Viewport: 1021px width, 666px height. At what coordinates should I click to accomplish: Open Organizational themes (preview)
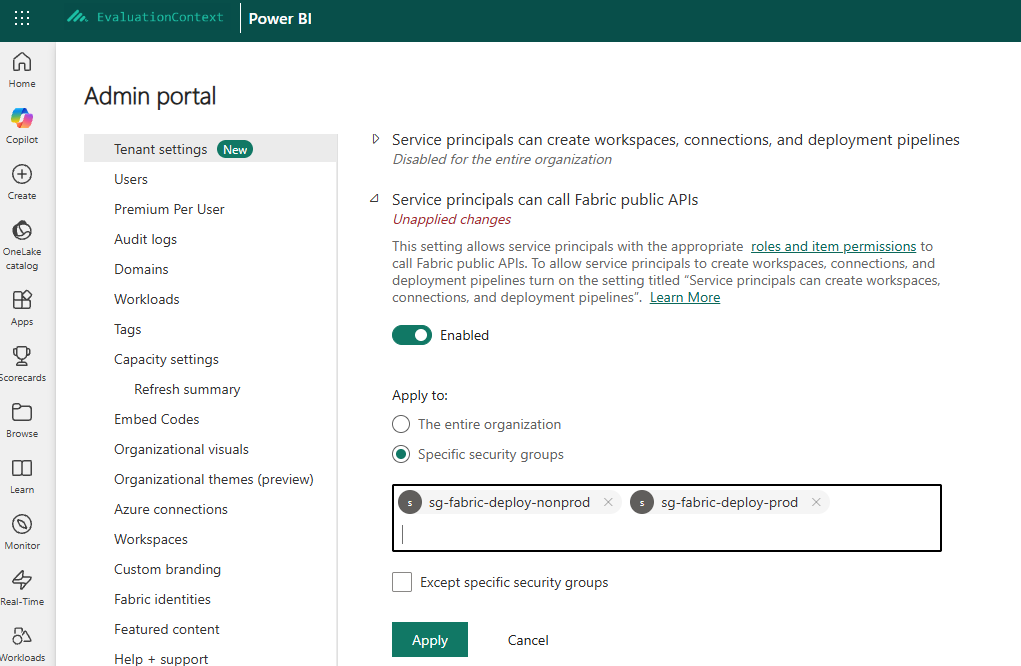pyautogui.click(x=214, y=479)
